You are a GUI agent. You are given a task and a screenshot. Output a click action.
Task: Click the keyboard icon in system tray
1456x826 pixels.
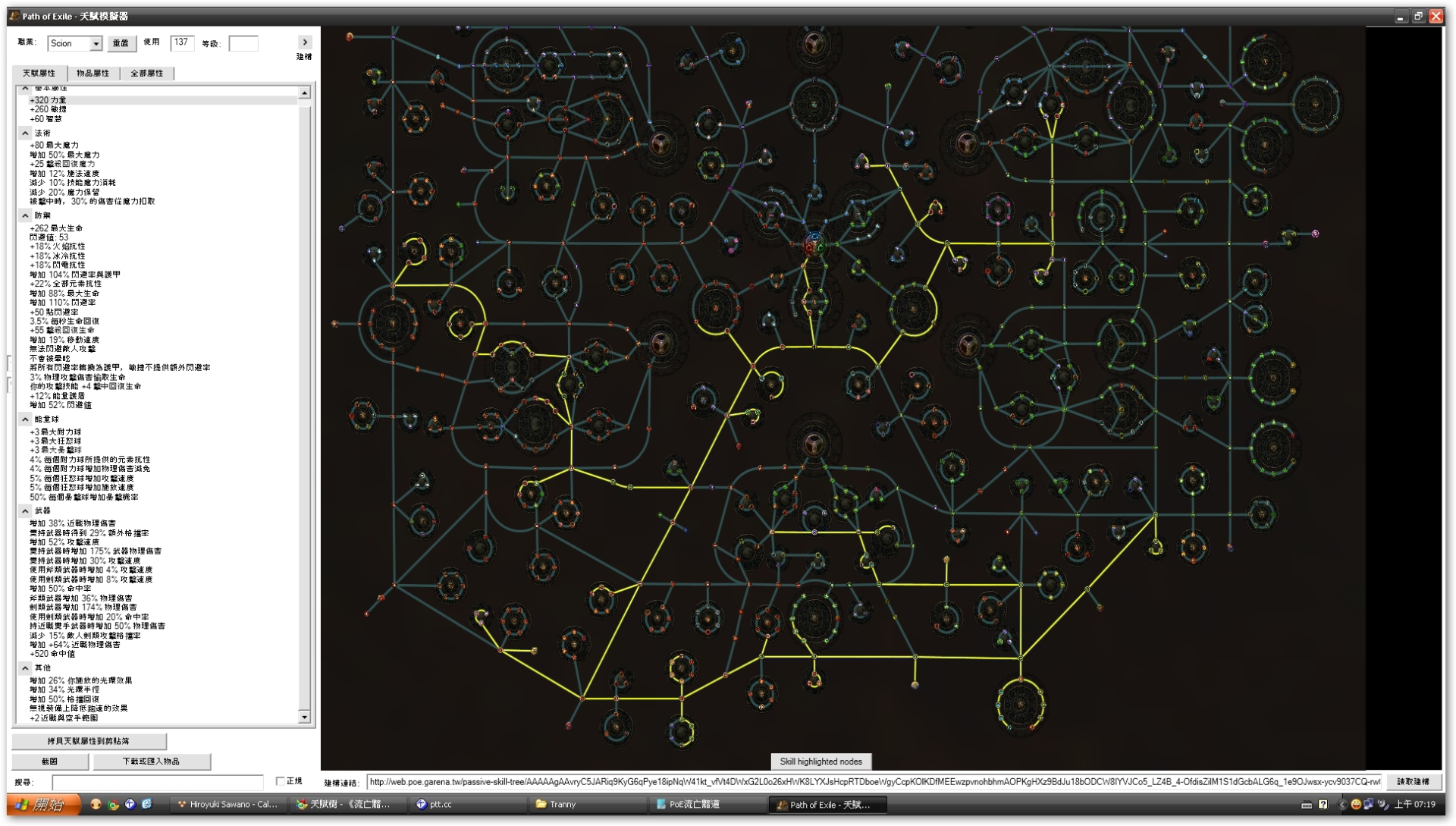click(1307, 805)
